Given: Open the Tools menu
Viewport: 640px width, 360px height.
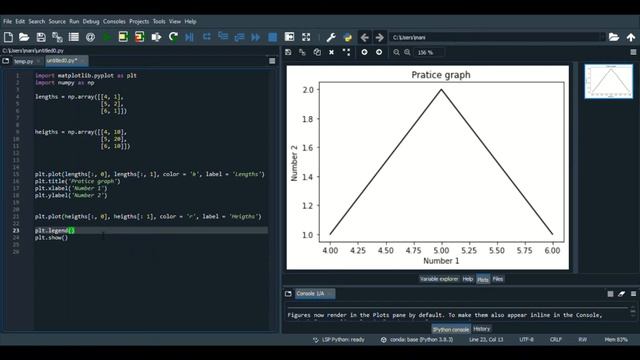Looking at the screenshot, I should coord(159,21).
